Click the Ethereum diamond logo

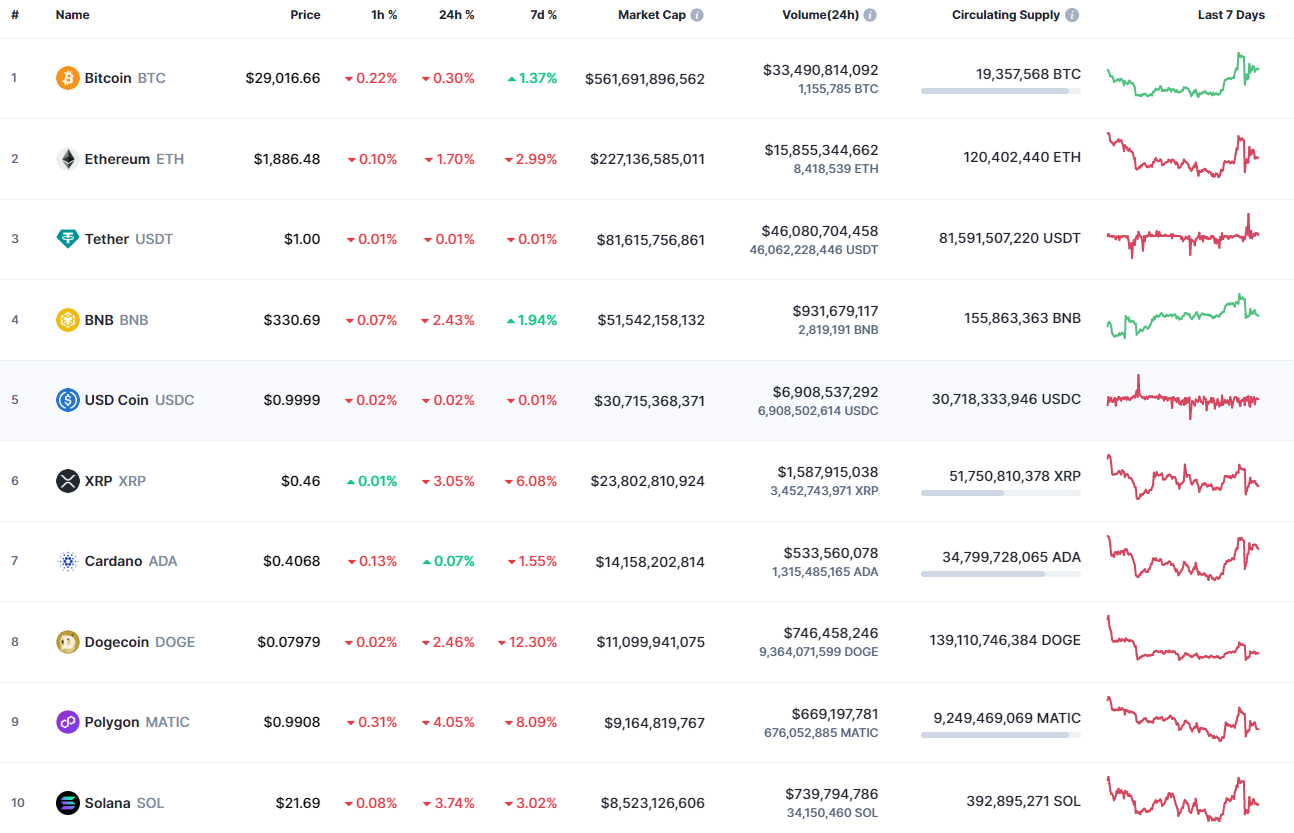point(66,158)
